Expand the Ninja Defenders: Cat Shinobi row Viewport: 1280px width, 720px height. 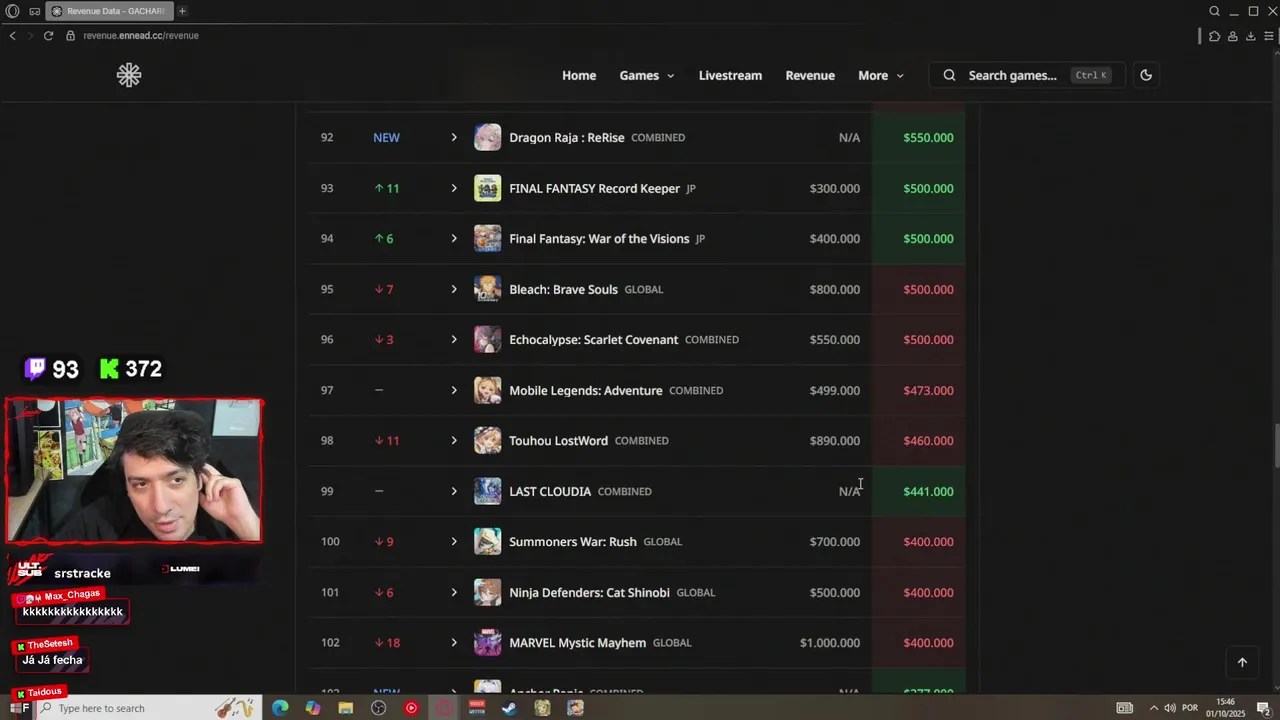click(x=454, y=592)
